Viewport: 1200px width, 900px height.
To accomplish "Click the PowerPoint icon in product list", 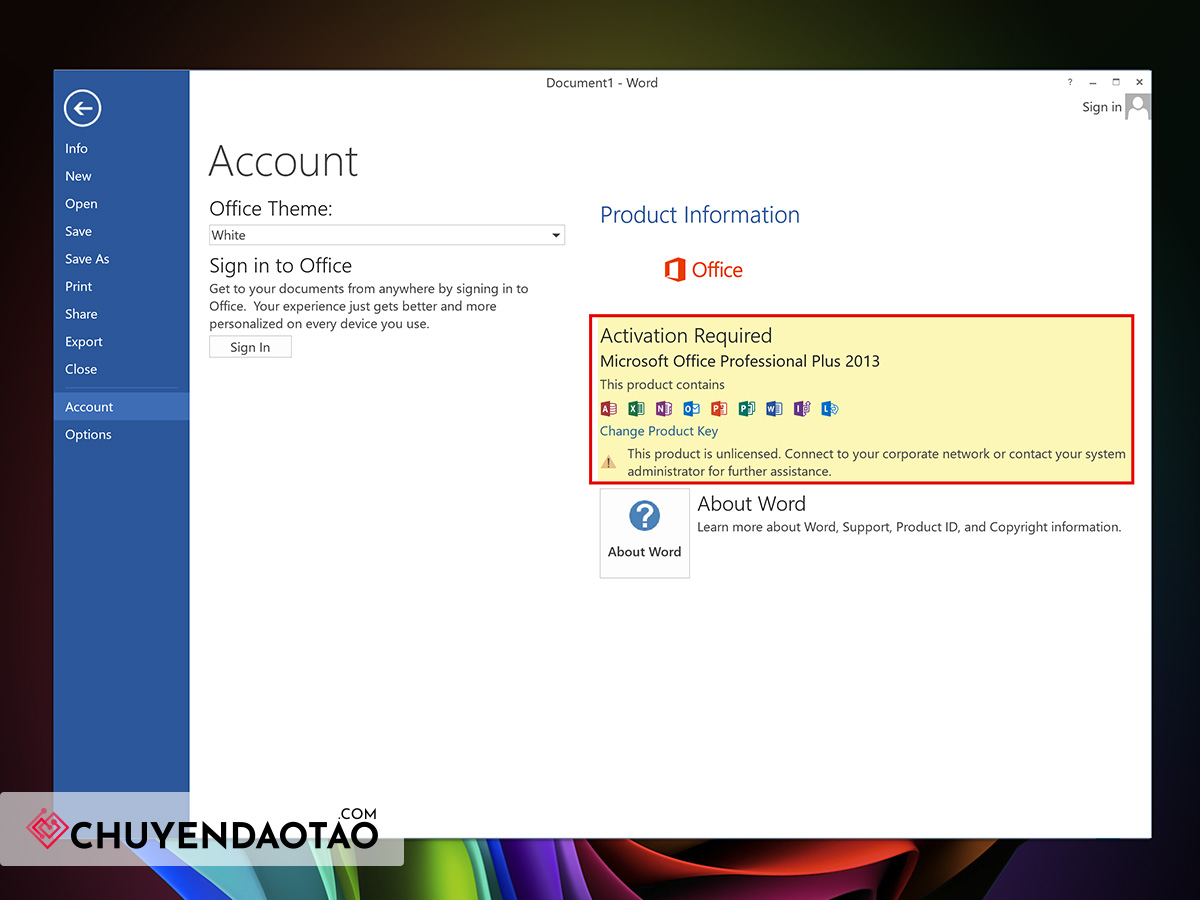I will click(719, 408).
